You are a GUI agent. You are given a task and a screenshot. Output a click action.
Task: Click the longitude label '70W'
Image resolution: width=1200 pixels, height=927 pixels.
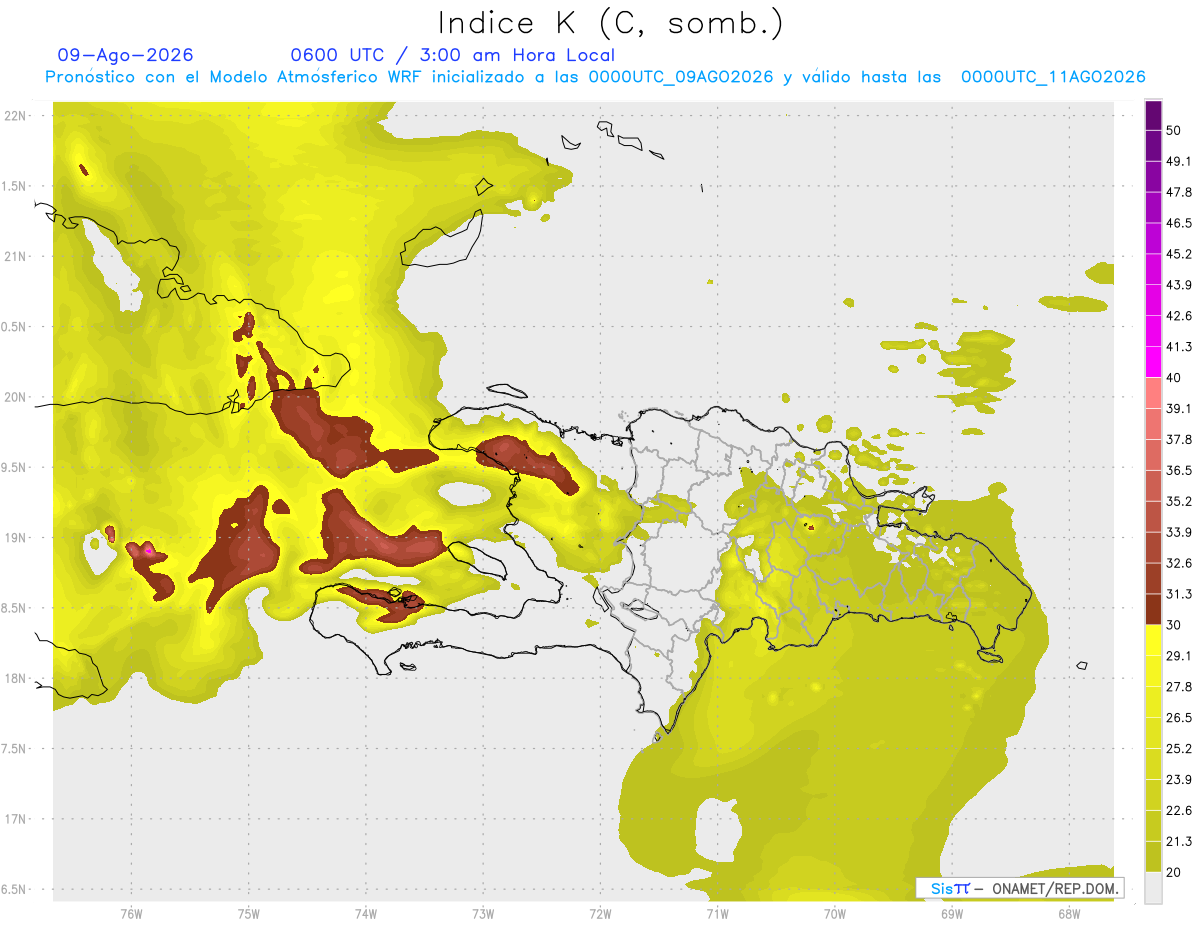[834, 913]
